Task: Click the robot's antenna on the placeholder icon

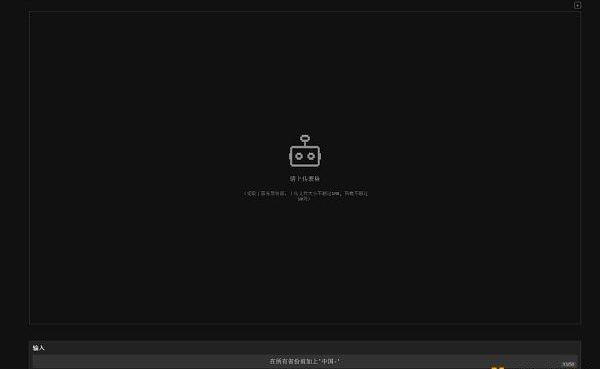Action: coord(305,140)
